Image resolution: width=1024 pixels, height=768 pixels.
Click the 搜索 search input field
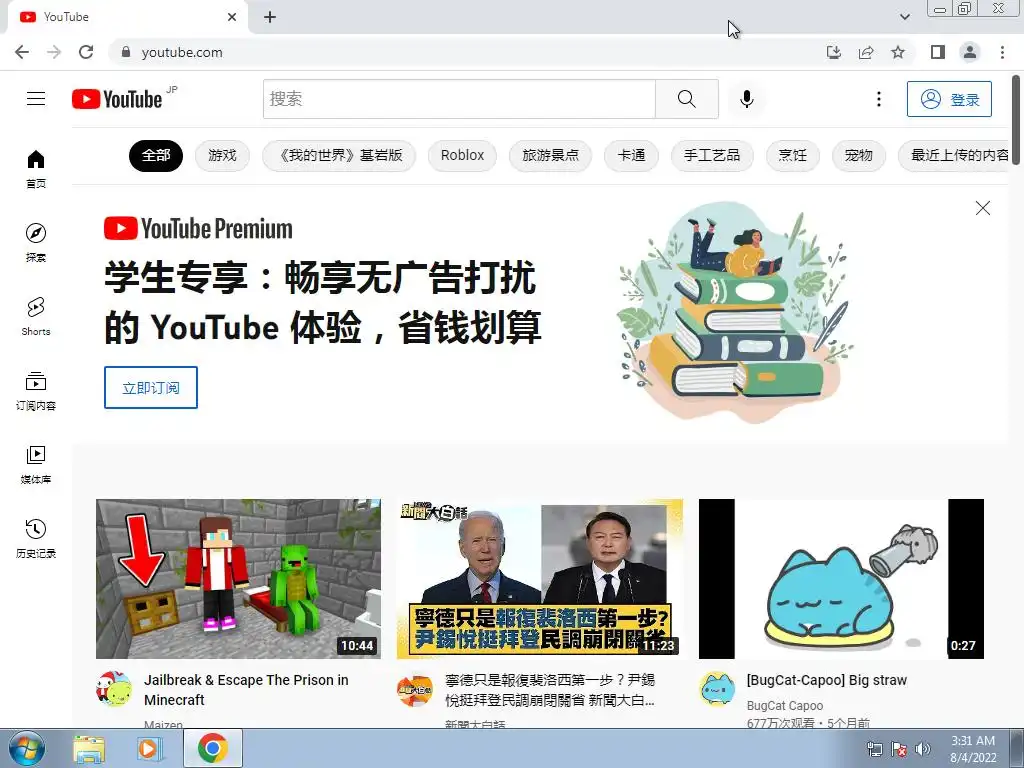(459, 99)
